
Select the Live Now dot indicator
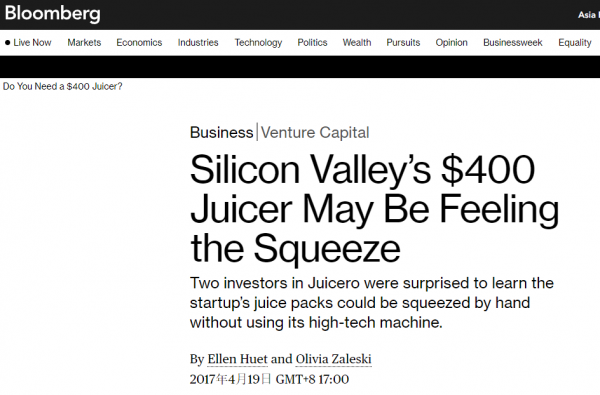(x=7, y=42)
